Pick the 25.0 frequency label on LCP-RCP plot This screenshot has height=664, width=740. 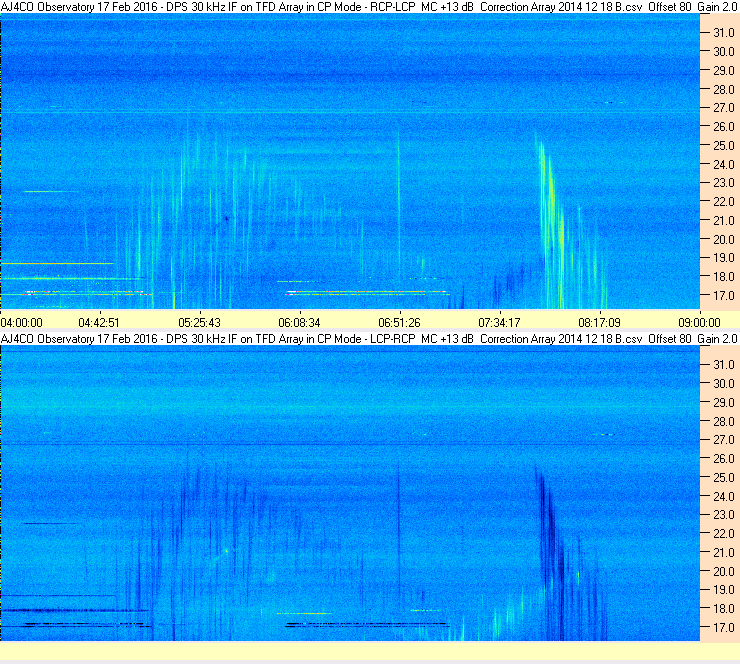pos(724,478)
